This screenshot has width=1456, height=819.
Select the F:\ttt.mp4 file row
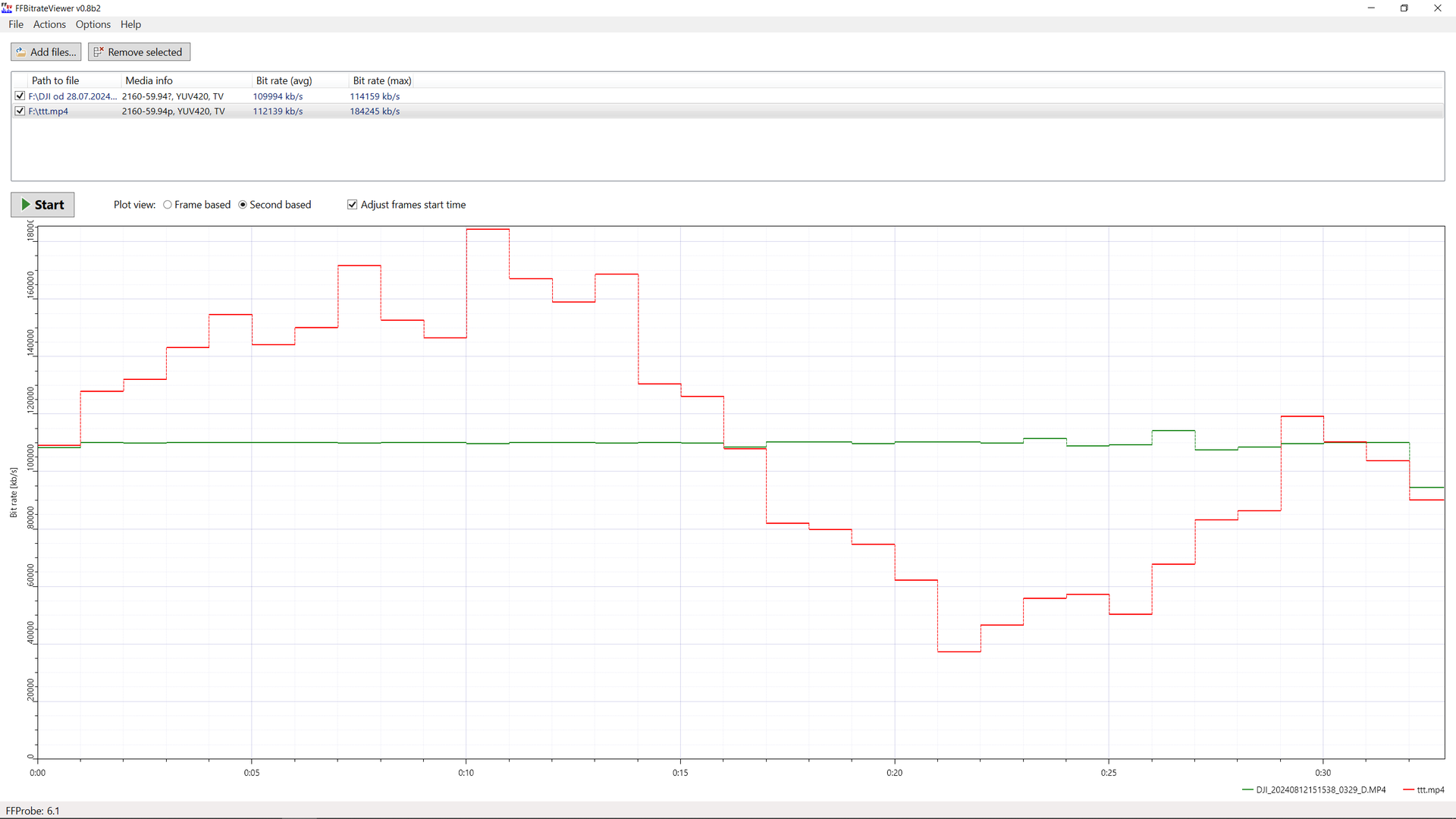click(49, 111)
